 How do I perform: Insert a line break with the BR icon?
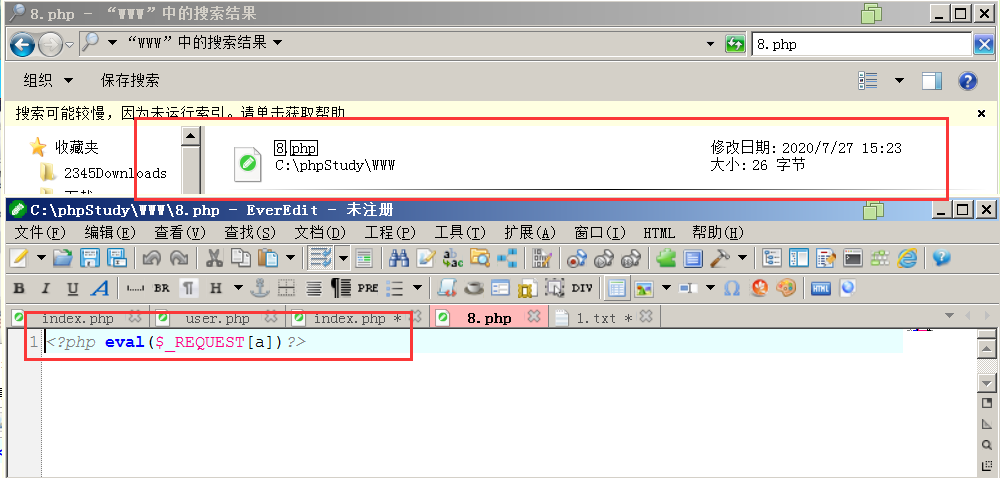point(161,288)
